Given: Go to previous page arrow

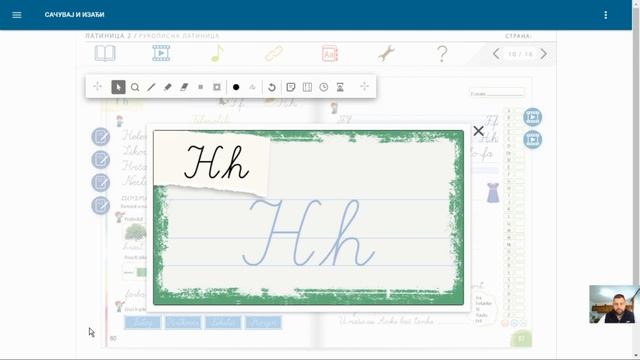Looking at the screenshot, I should 496,54.
